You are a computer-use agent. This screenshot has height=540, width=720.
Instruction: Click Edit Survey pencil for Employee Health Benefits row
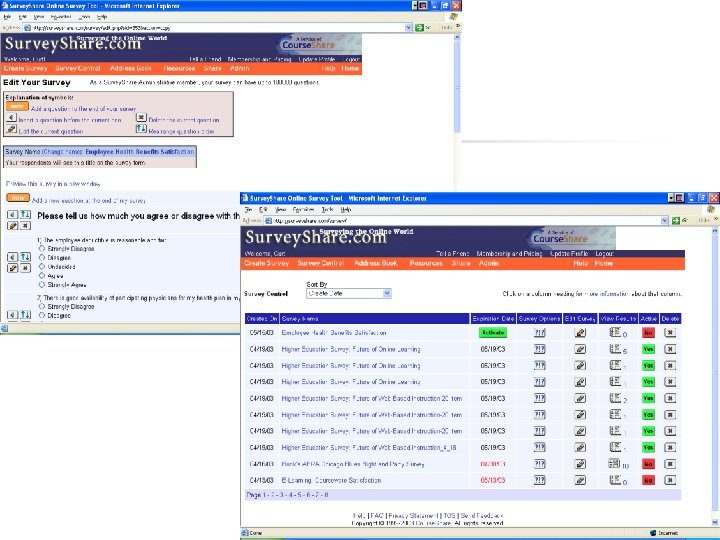580,332
